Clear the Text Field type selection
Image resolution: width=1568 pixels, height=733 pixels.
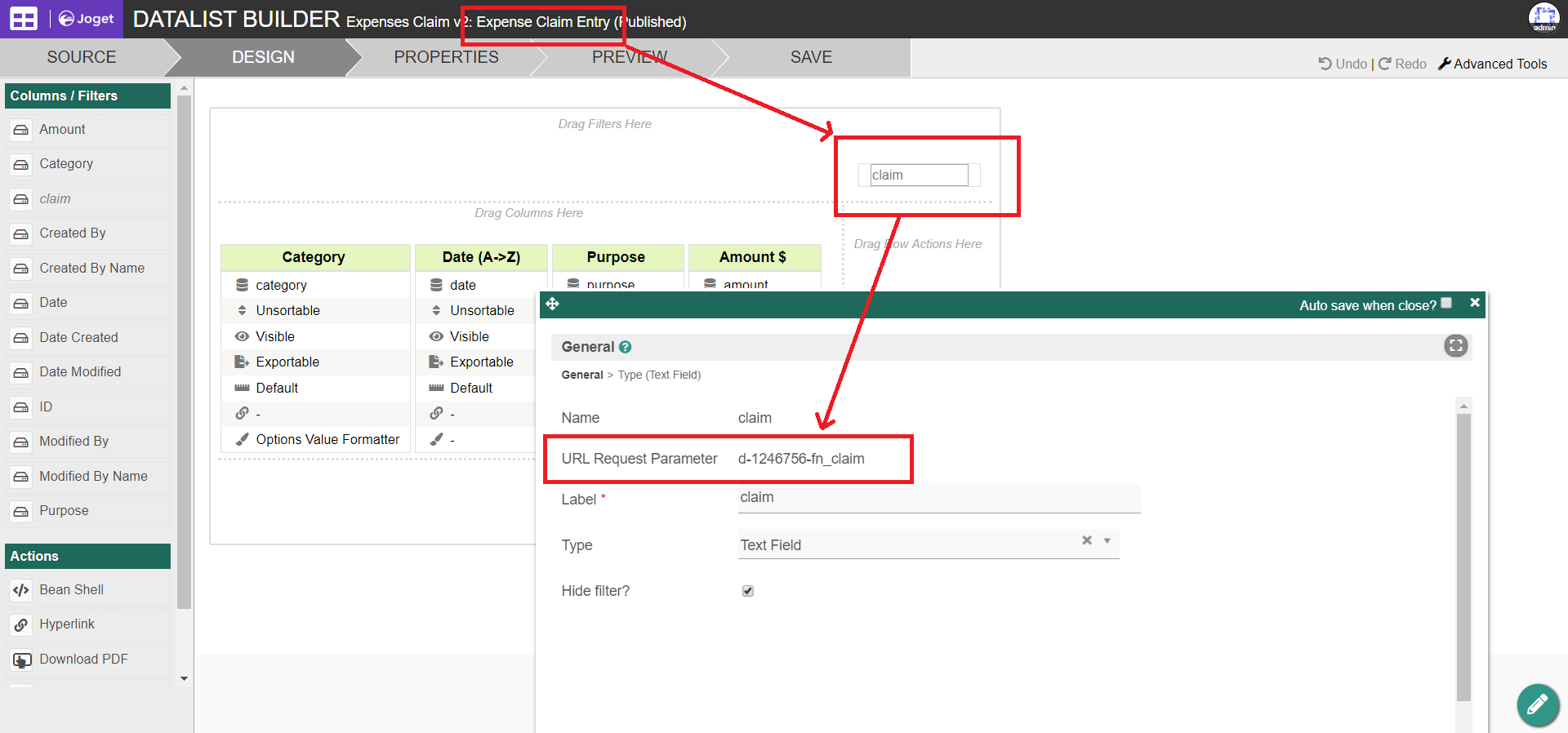point(1087,540)
